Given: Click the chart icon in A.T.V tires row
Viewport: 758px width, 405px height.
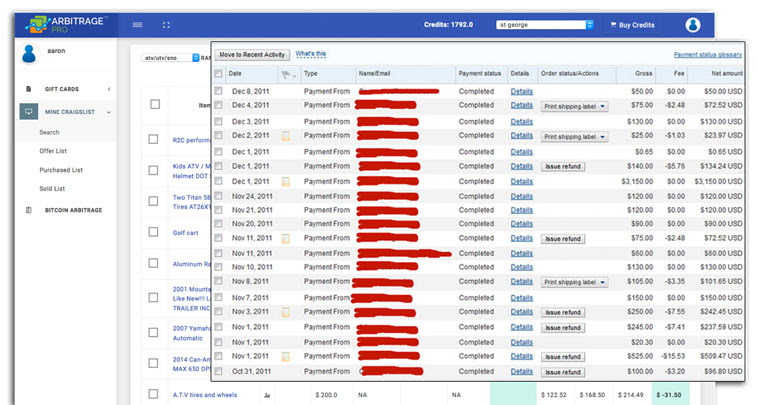Looking at the screenshot, I should click(x=267, y=395).
